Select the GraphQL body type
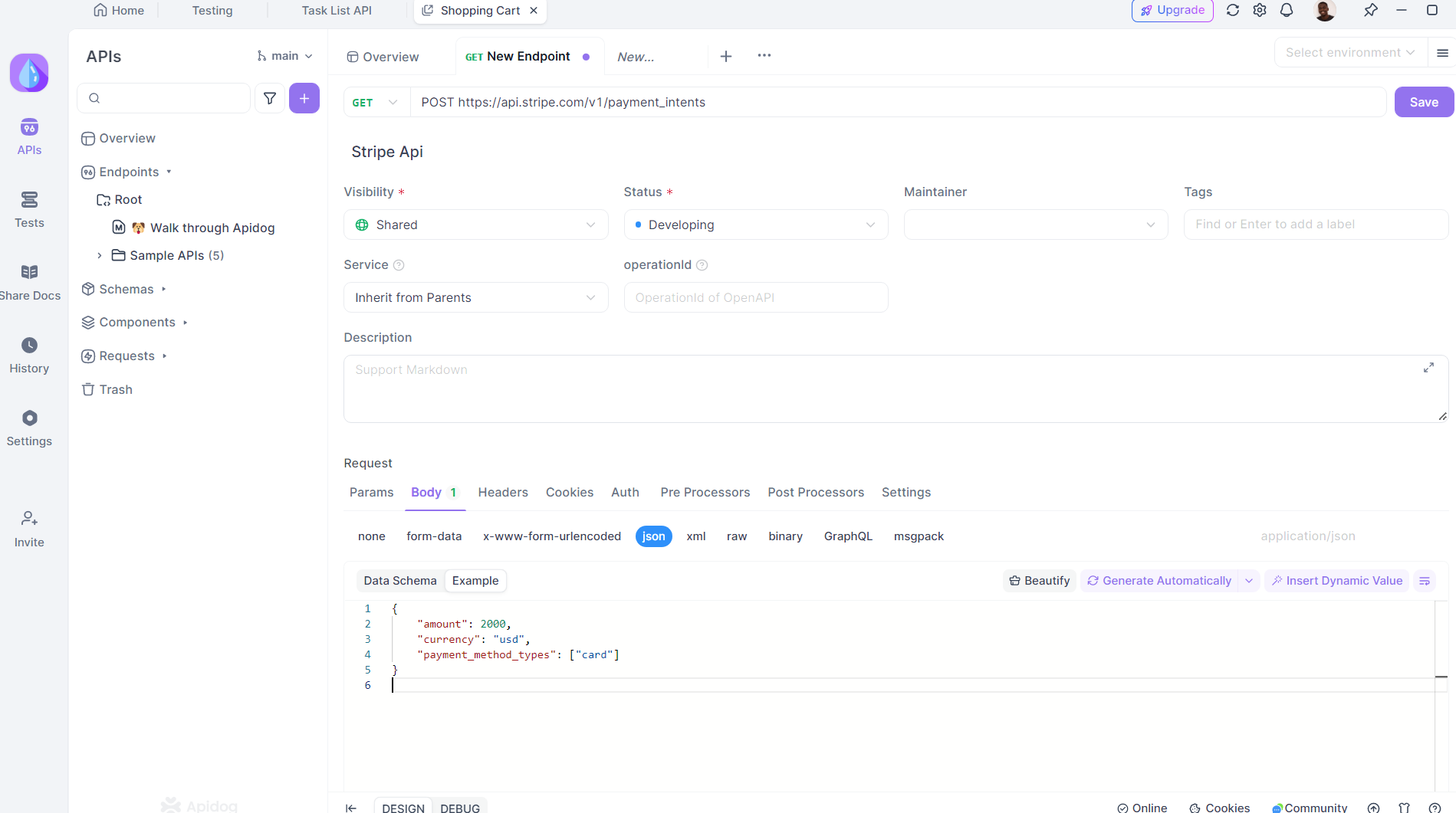1456x813 pixels. tap(848, 536)
